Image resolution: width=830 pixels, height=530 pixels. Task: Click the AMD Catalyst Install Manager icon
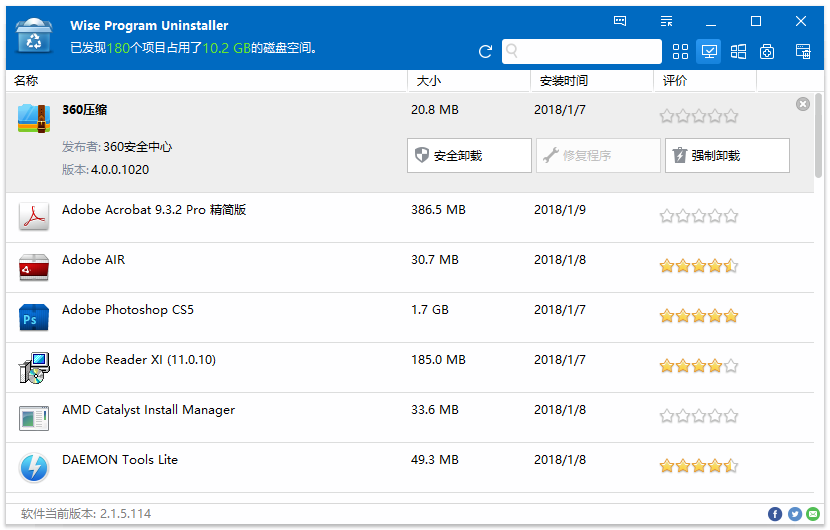34,418
